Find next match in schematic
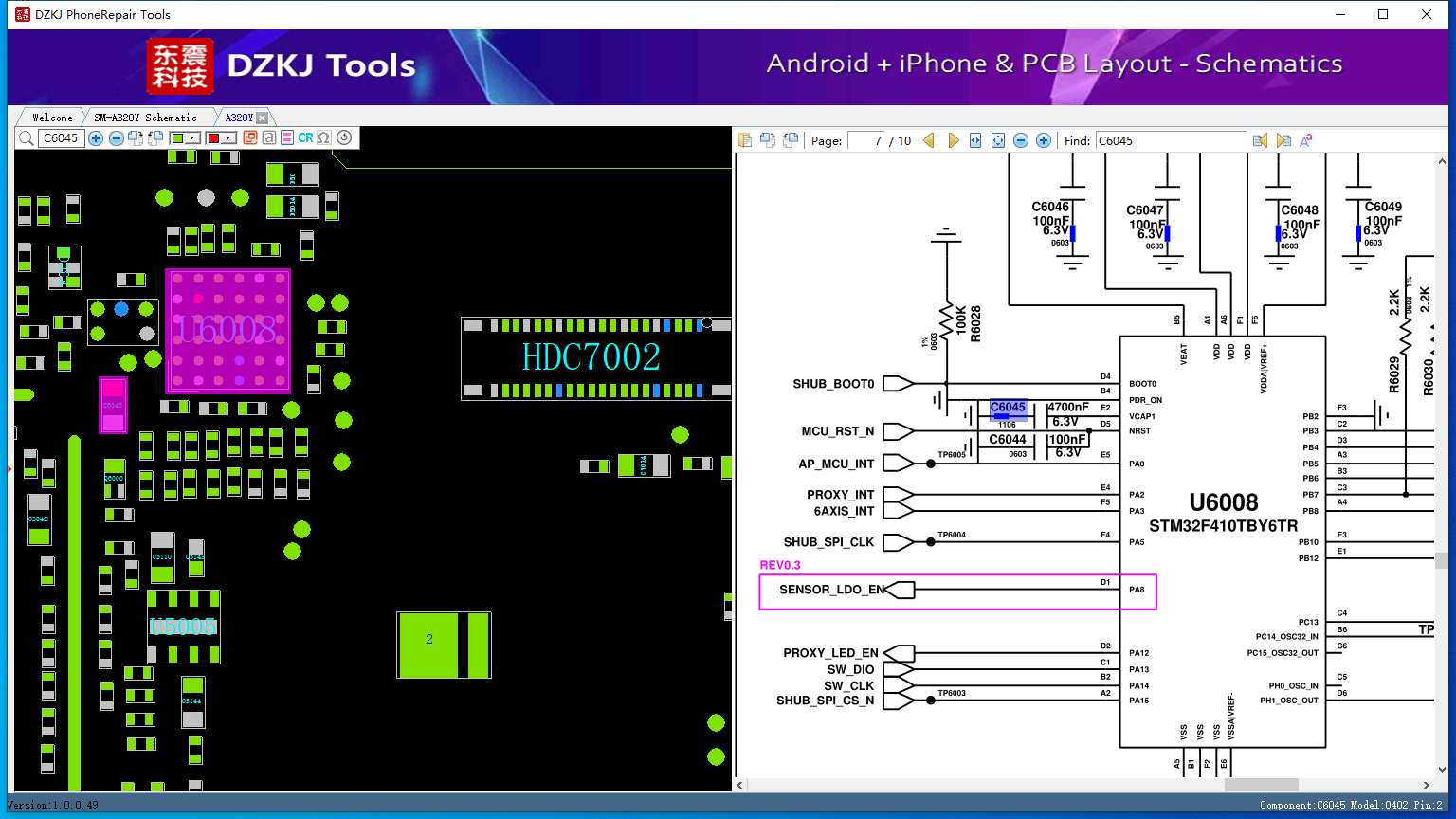 [1283, 140]
